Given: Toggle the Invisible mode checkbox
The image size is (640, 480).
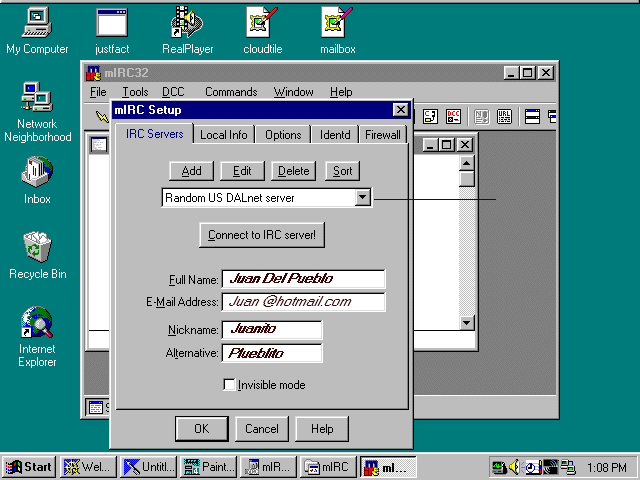Looking at the screenshot, I should [229, 384].
